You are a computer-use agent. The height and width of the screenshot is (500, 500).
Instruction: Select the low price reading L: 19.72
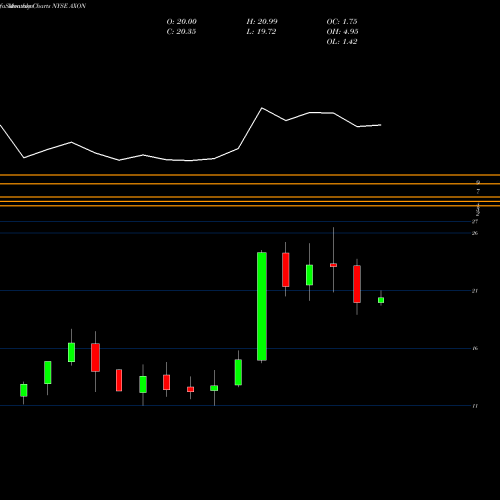[x=261, y=32]
